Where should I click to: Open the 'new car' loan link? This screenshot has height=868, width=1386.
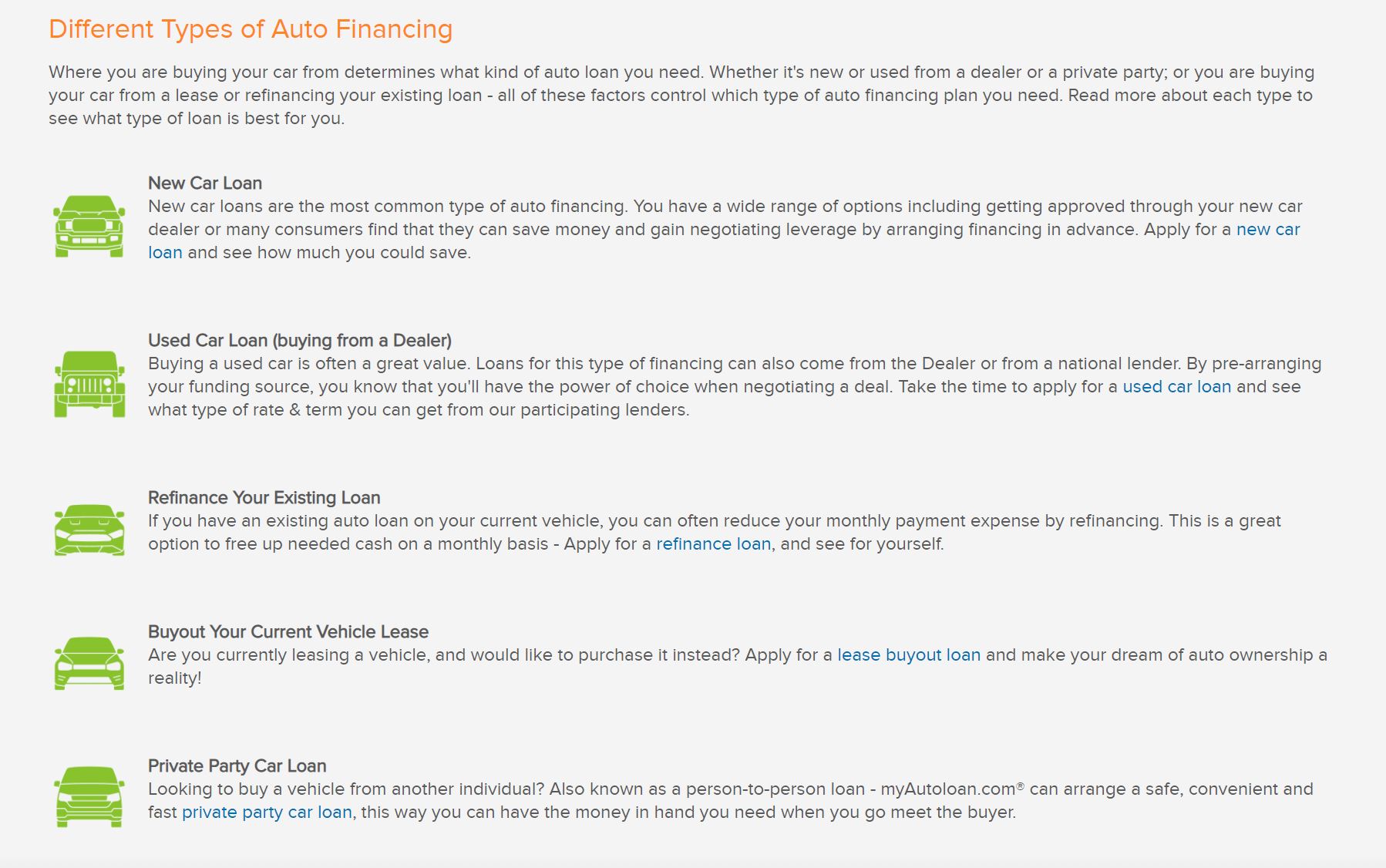tap(1267, 230)
